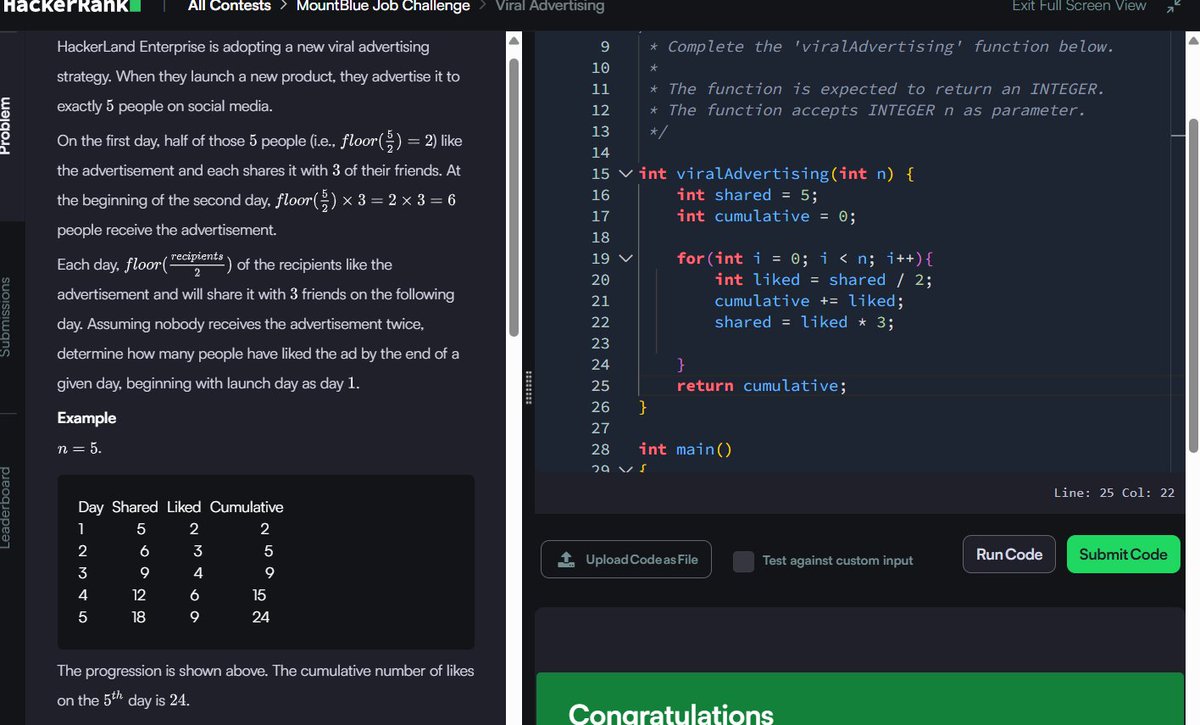Go to All Contests breadcrumb
Image resolution: width=1200 pixels, height=725 pixels.
pyautogui.click(x=229, y=6)
